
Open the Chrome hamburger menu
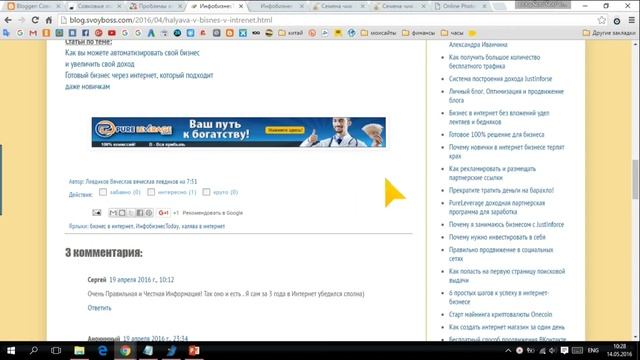[631, 20]
